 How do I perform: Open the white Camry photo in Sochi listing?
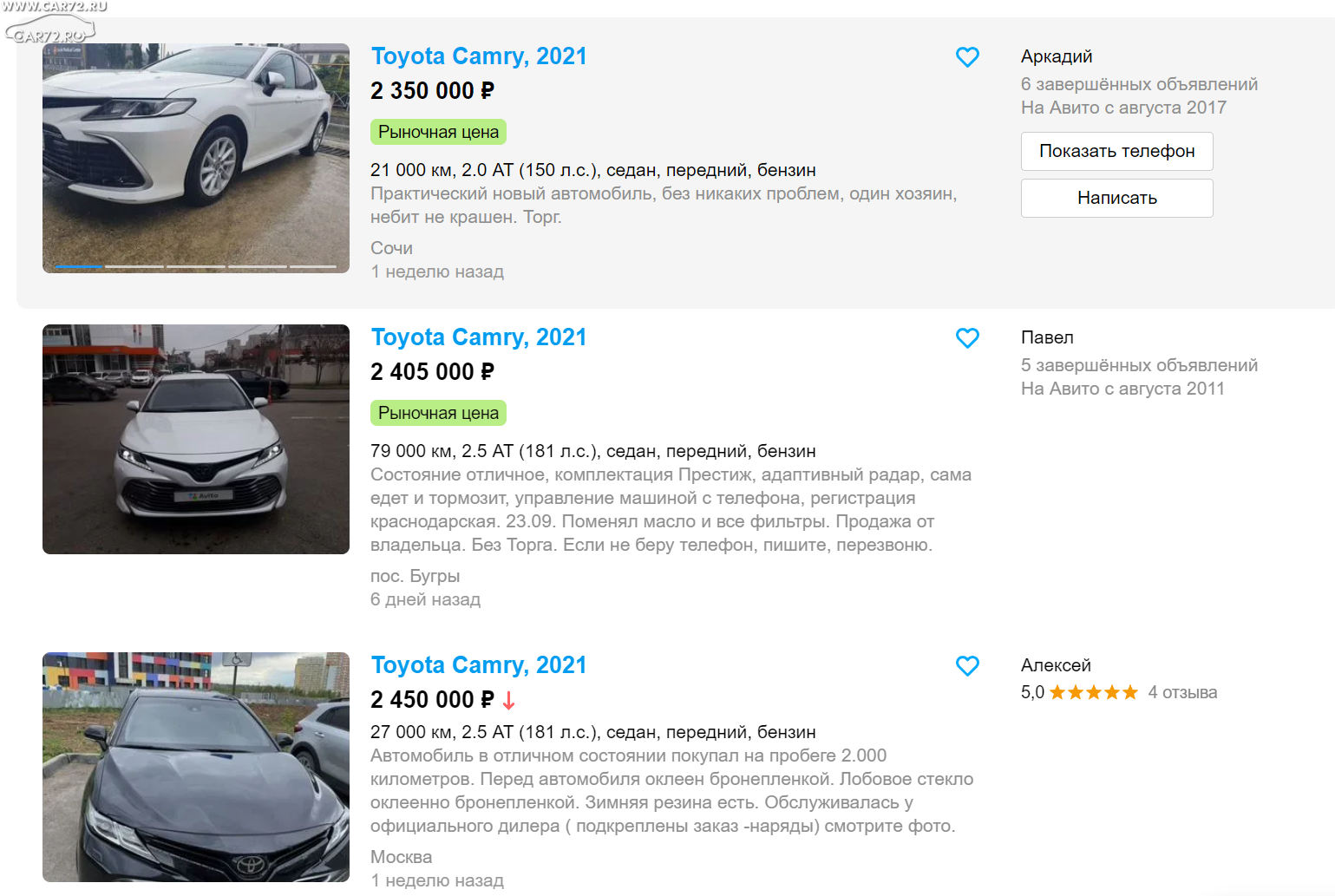click(x=196, y=158)
